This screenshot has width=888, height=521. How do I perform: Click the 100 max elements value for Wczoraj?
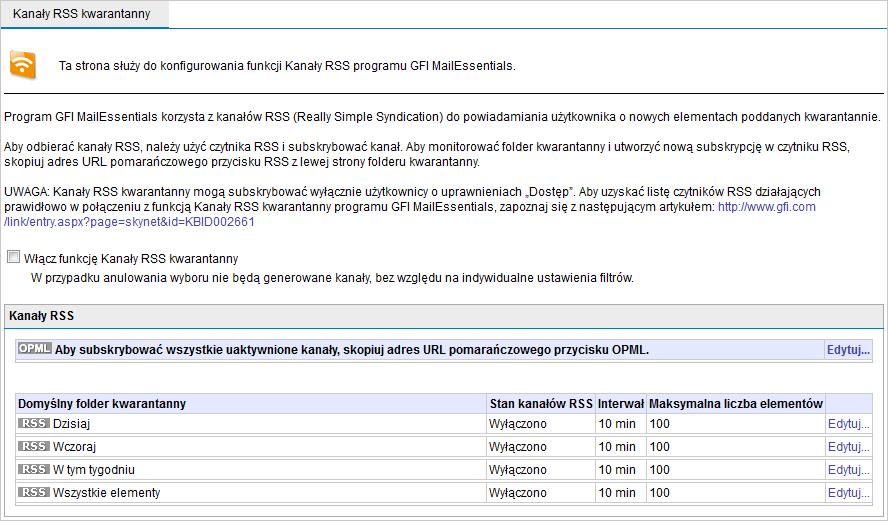tap(659, 447)
